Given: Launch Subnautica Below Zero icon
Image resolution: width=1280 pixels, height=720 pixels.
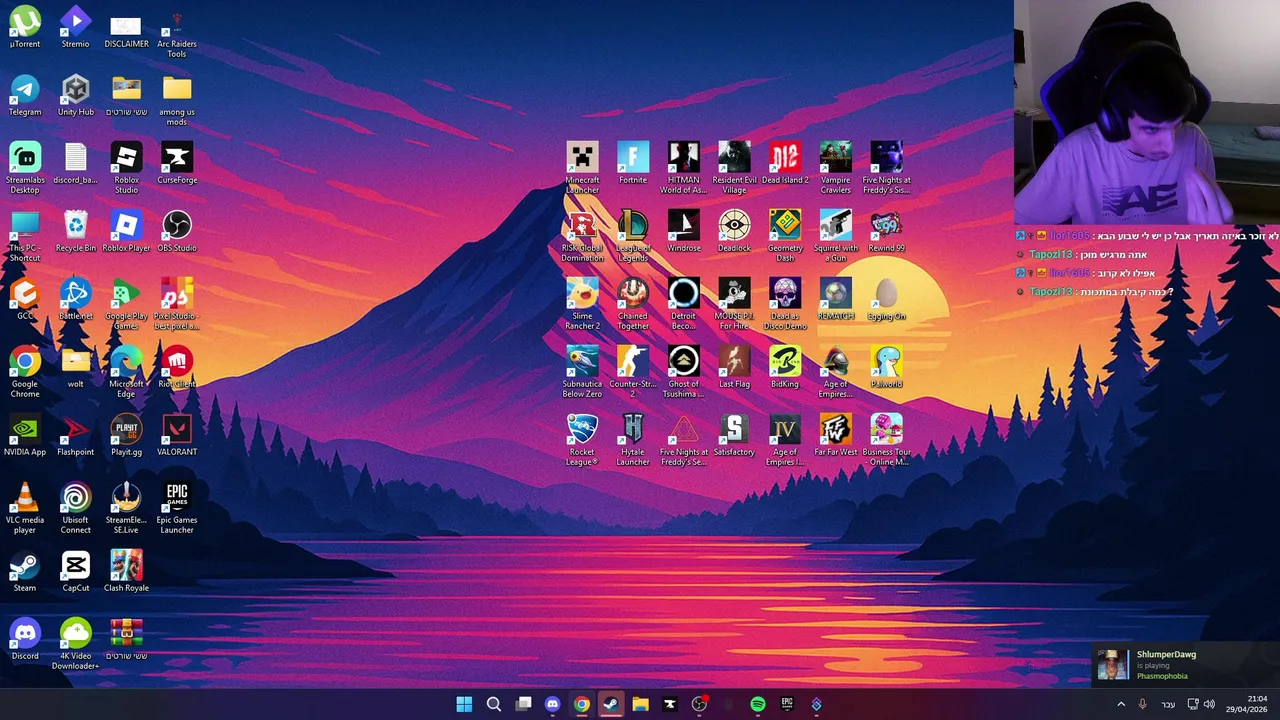Looking at the screenshot, I should (x=582, y=373).
